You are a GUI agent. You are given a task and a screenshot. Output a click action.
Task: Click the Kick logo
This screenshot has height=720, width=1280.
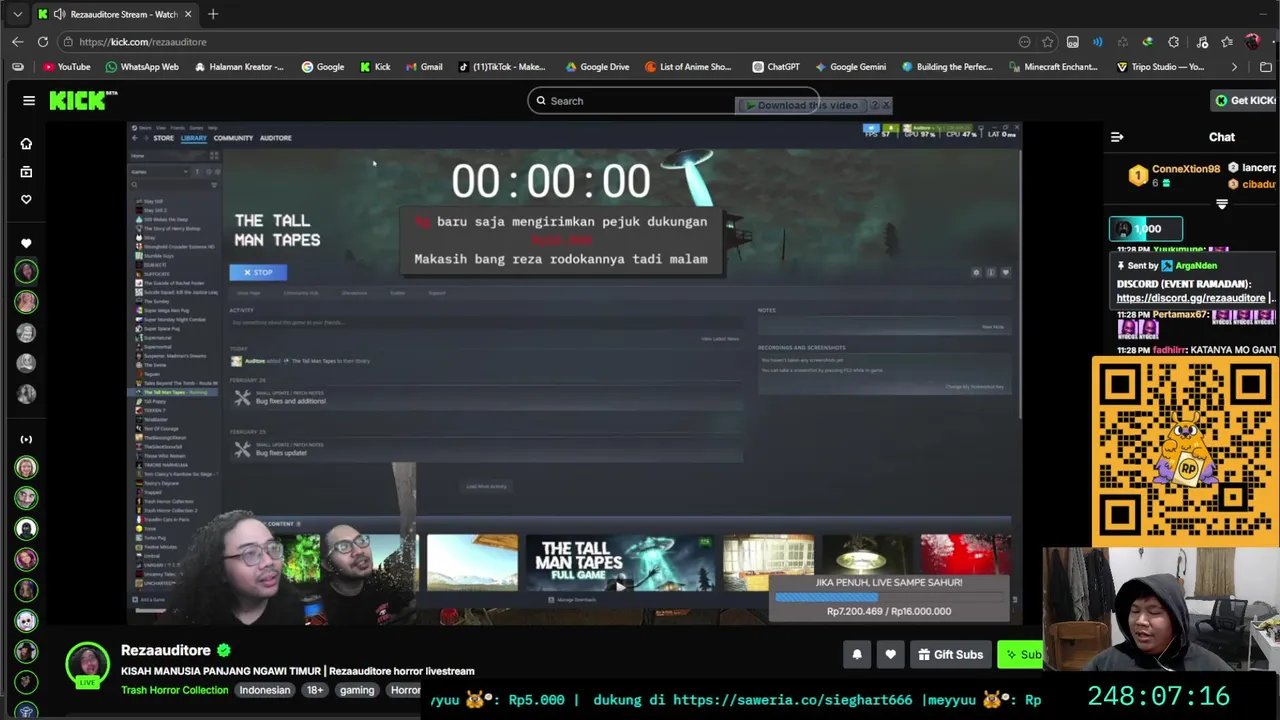coord(83,100)
